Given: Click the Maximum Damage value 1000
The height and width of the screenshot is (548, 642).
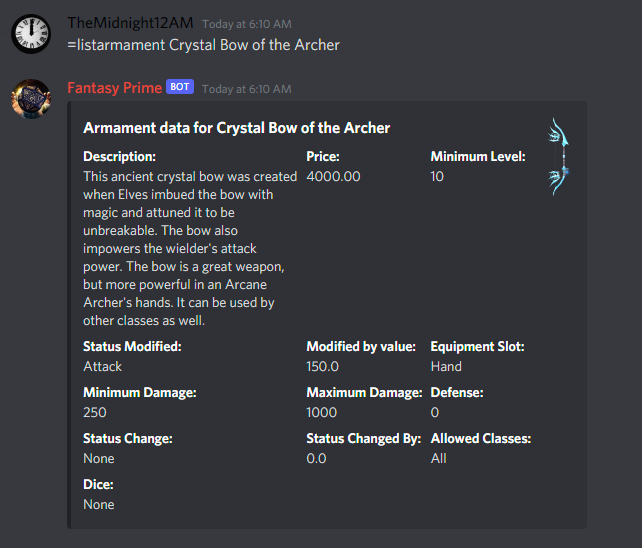Looking at the screenshot, I should click(322, 413).
